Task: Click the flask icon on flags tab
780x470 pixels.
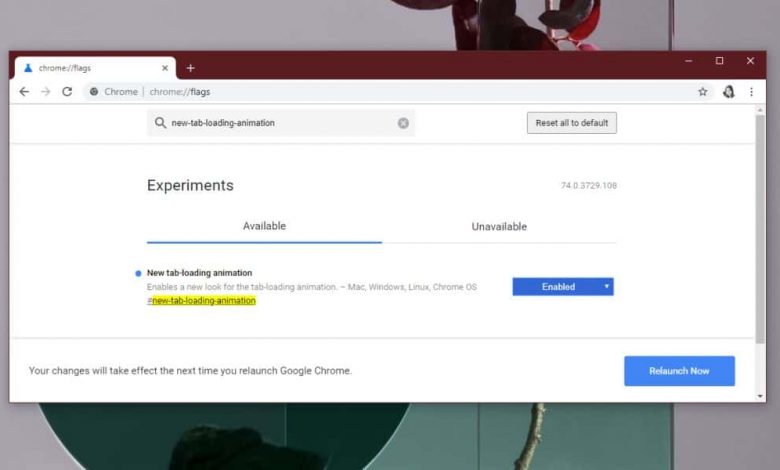Action: (x=28, y=68)
